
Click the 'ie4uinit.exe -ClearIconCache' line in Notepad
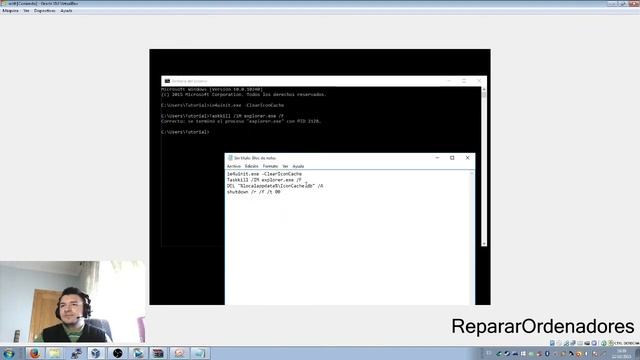264,174
